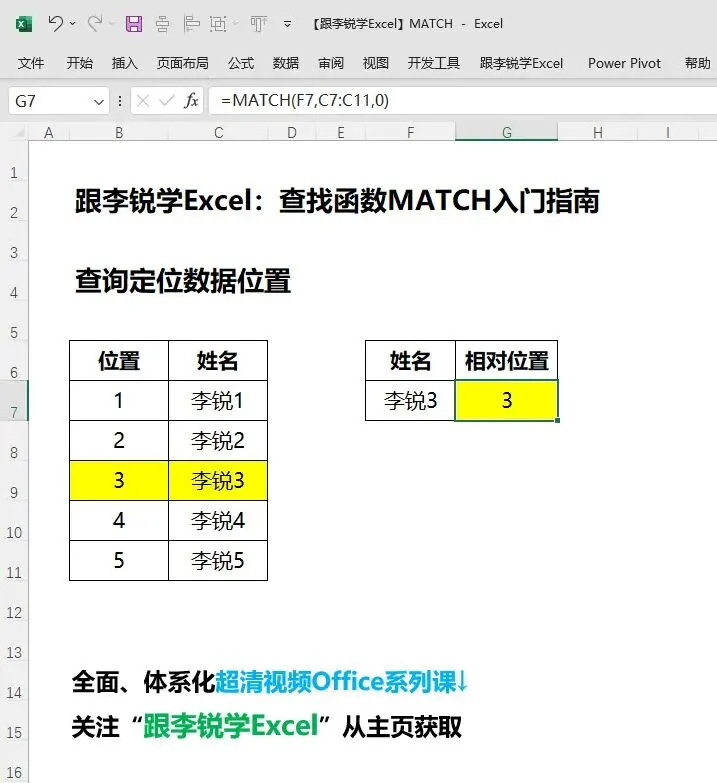Click the align center objects toolbar icon
Viewport: 717px width, 783px height.
tap(162, 23)
